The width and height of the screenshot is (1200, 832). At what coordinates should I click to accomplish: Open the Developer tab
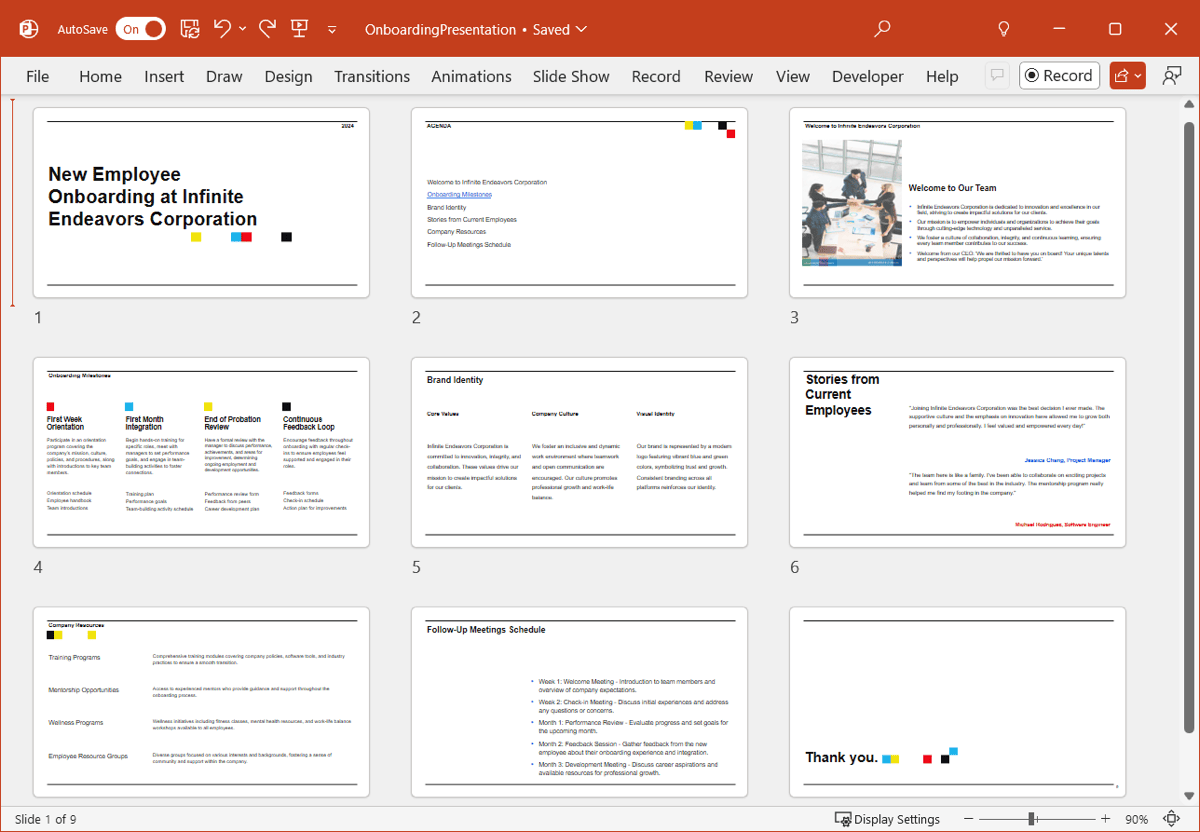point(867,76)
